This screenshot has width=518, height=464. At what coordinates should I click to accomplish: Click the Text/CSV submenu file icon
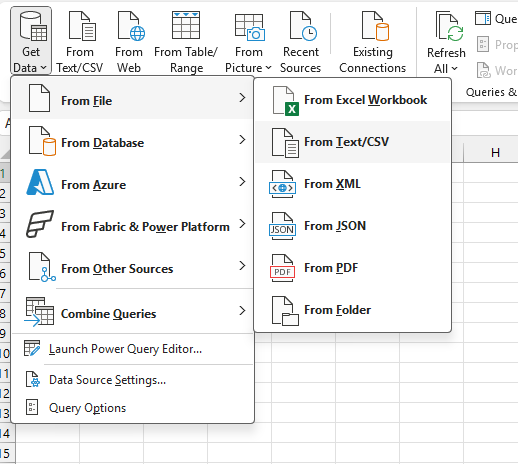(x=285, y=143)
